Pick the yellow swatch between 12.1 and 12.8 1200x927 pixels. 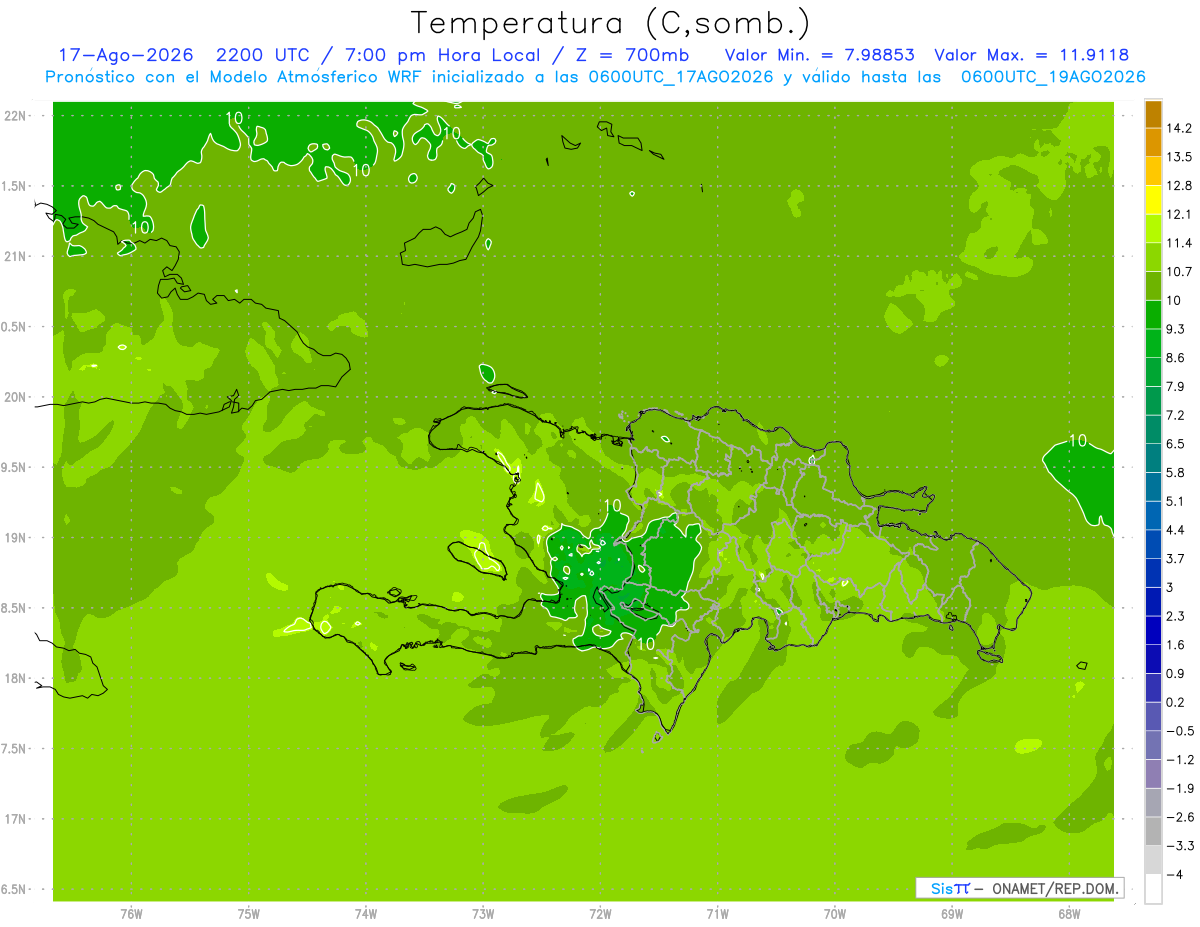click(1153, 200)
